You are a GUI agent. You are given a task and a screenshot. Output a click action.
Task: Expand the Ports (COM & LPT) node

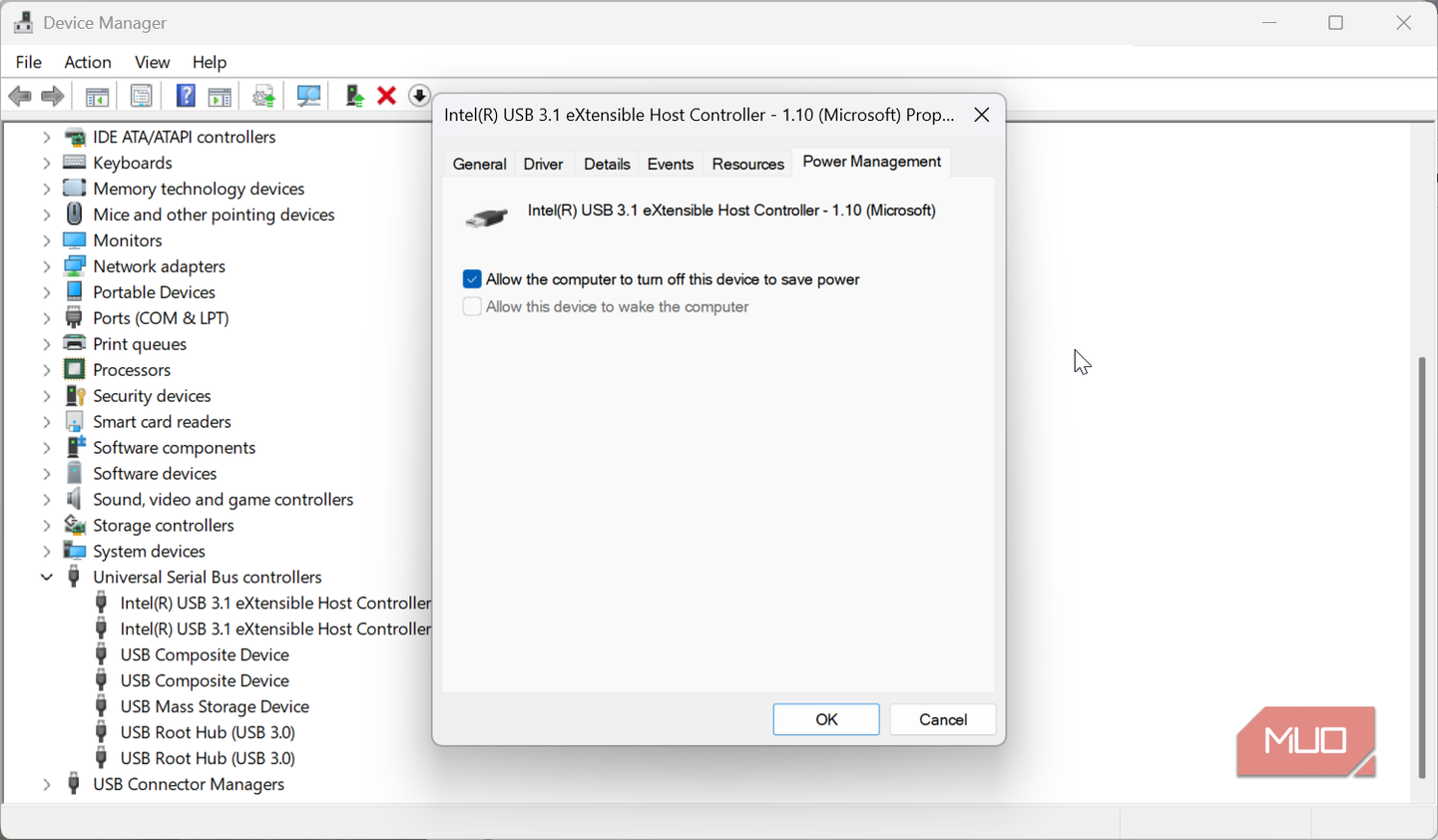click(x=46, y=318)
